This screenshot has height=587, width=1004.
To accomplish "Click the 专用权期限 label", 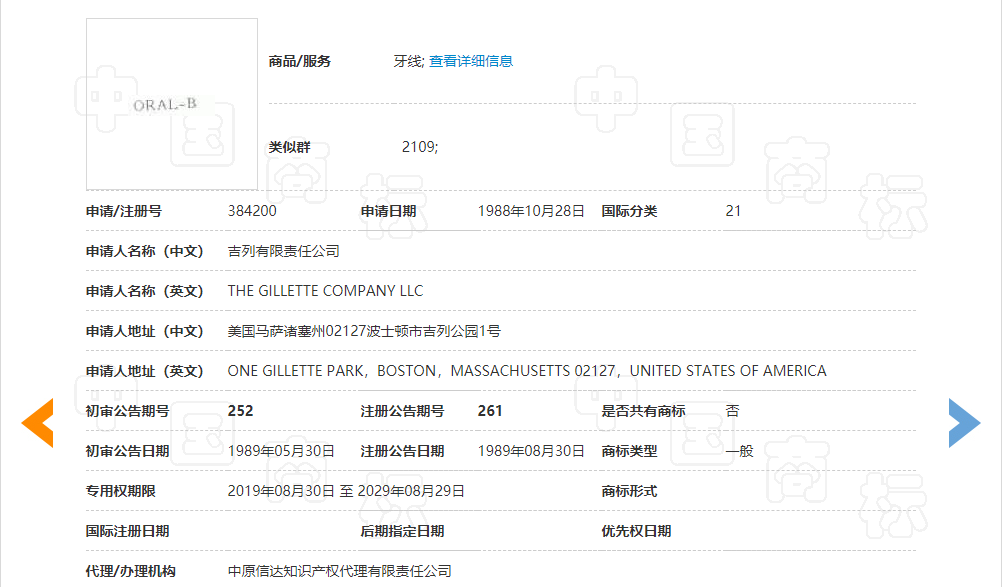I will [x=120, y=491].
